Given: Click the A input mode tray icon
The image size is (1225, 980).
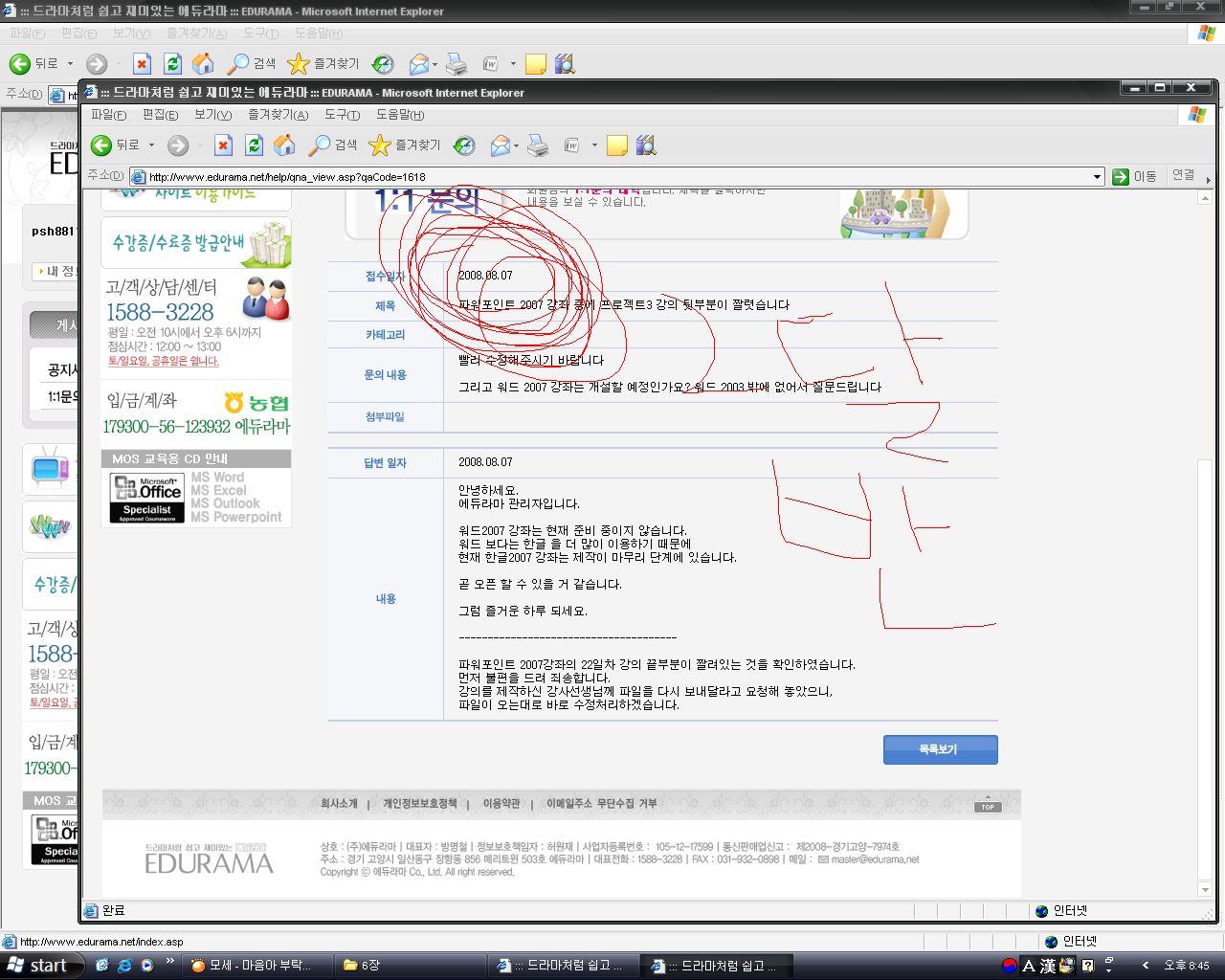Looking at the screenshot, I should point(1029,966).
